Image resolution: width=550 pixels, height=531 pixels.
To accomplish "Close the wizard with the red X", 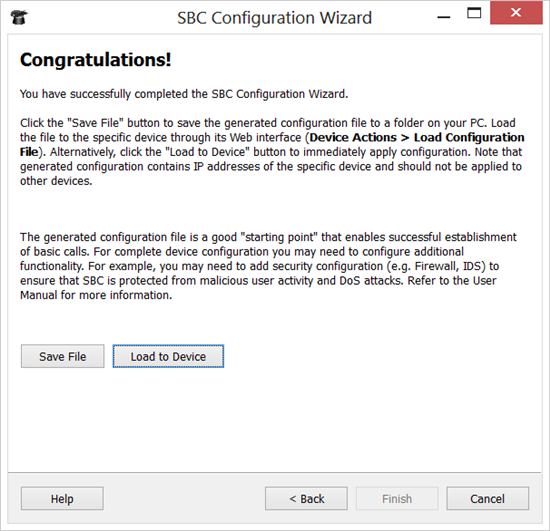I will (516, 13).
